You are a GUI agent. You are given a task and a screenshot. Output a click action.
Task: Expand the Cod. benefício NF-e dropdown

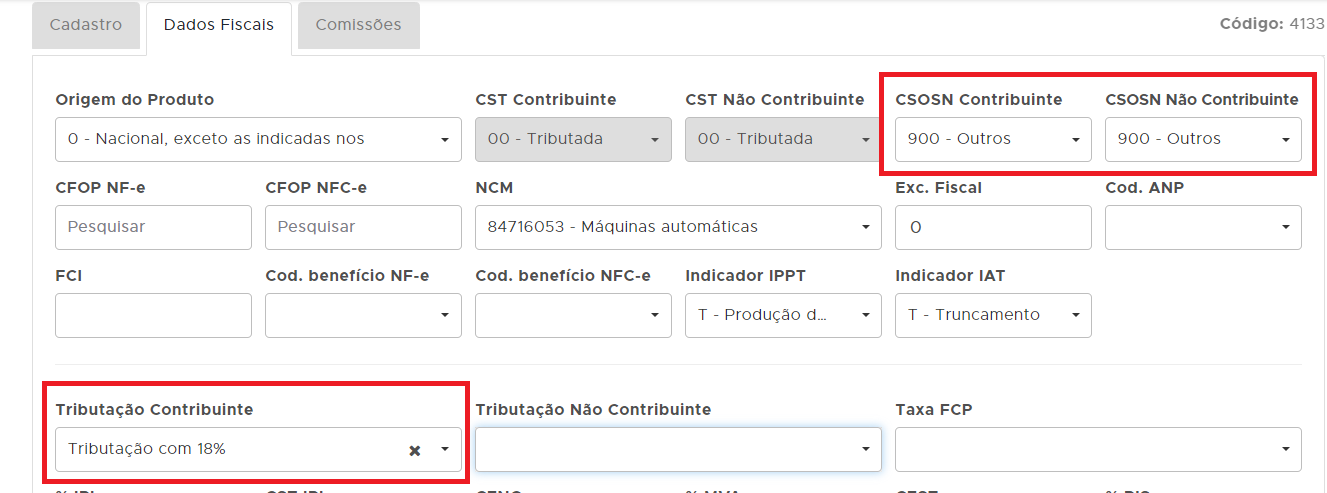[x=363, y=315]
